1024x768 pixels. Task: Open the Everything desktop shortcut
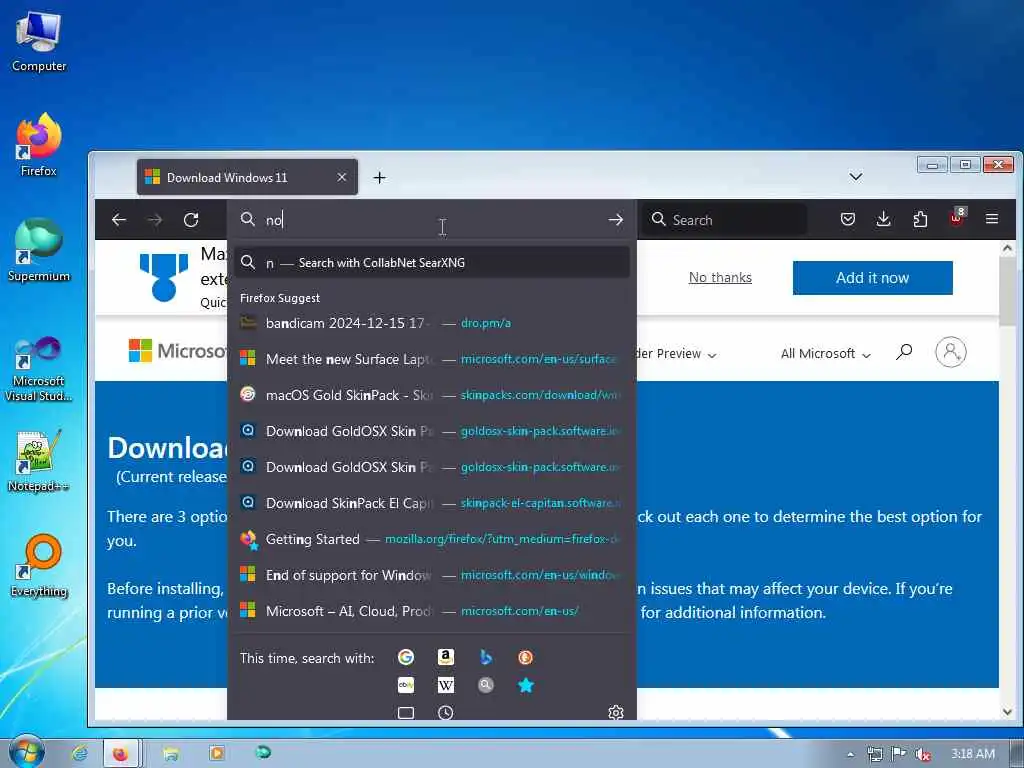39,566
